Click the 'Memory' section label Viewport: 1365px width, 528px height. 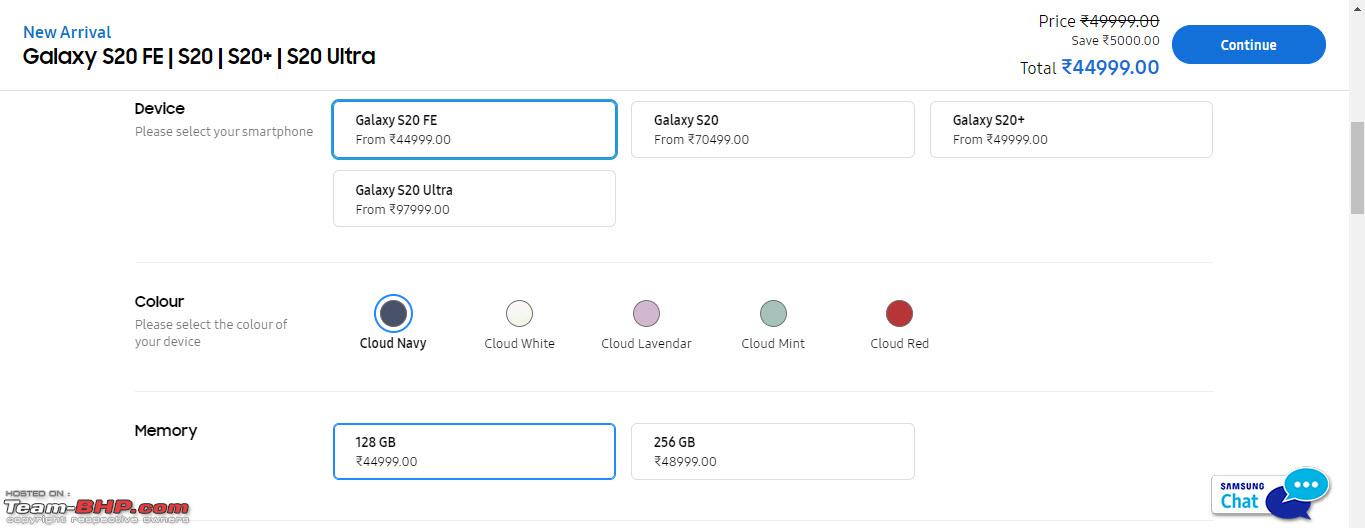(x=166, y=431)
